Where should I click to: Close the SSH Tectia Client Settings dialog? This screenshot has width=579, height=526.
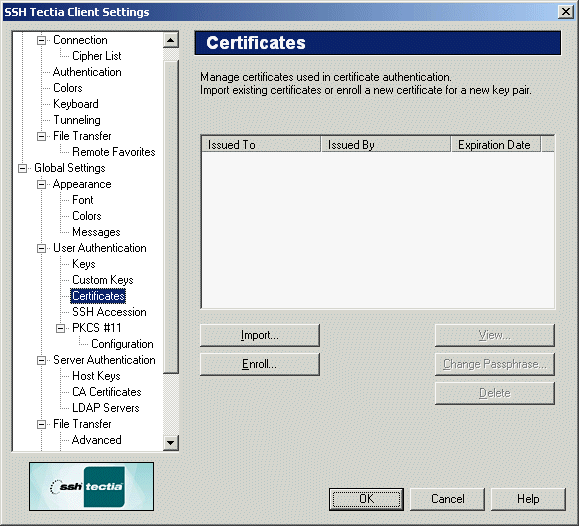click(566, 12)
